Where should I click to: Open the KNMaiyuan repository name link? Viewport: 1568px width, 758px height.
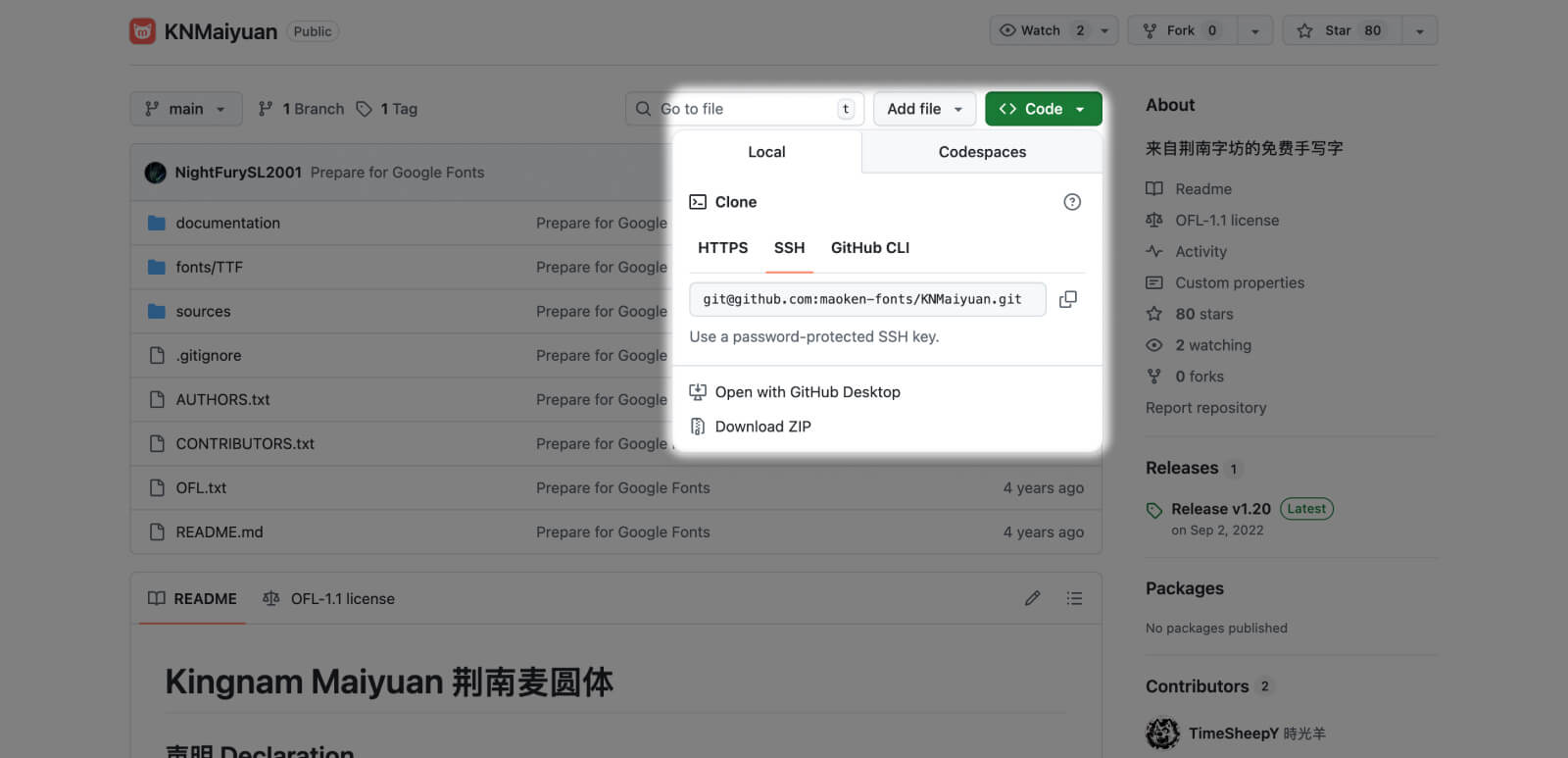coord(220,31)
